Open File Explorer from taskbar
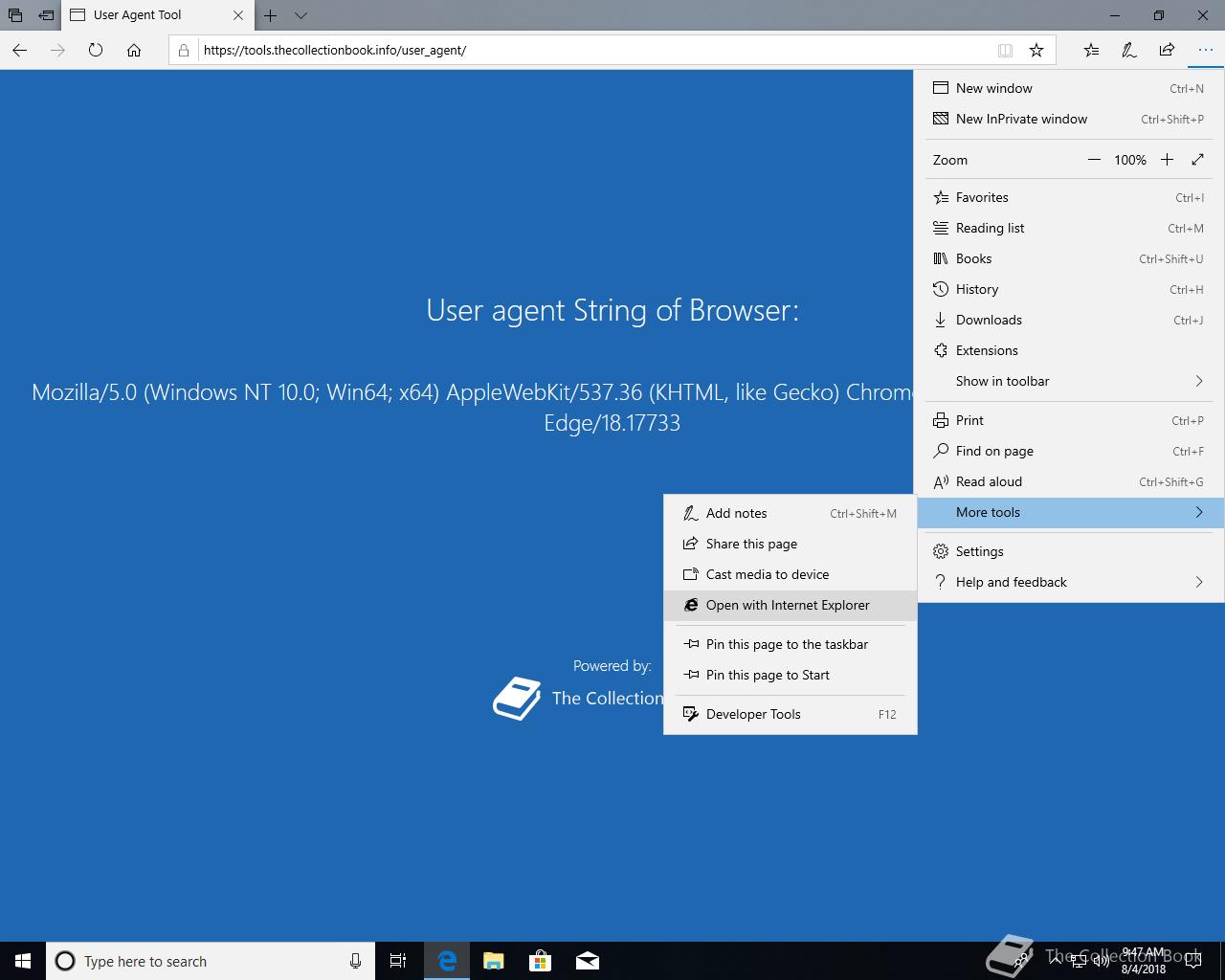This screenshot has width=1225, height=980. coord(494,961)
